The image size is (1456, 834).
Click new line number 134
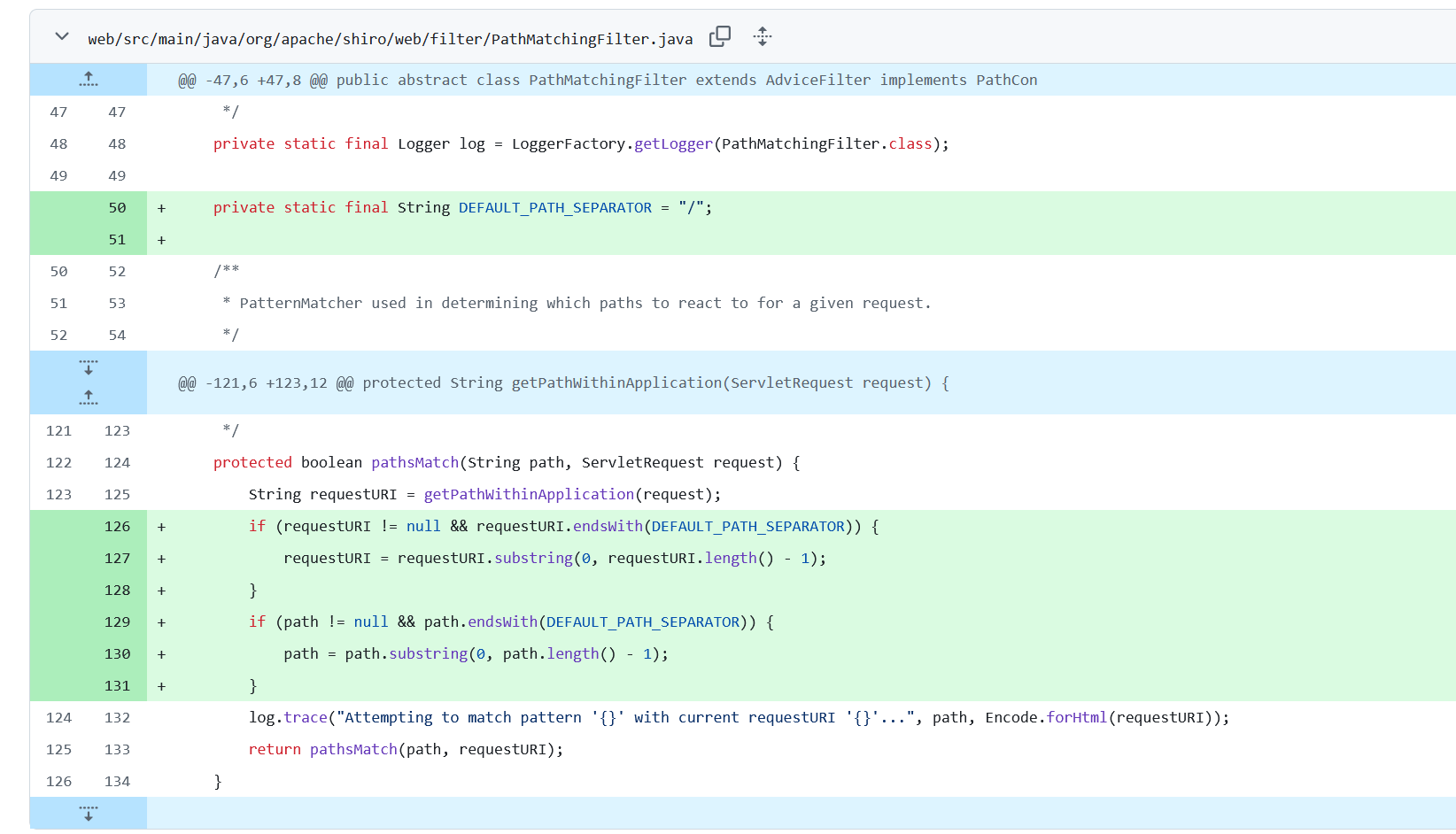coord(117,781)
